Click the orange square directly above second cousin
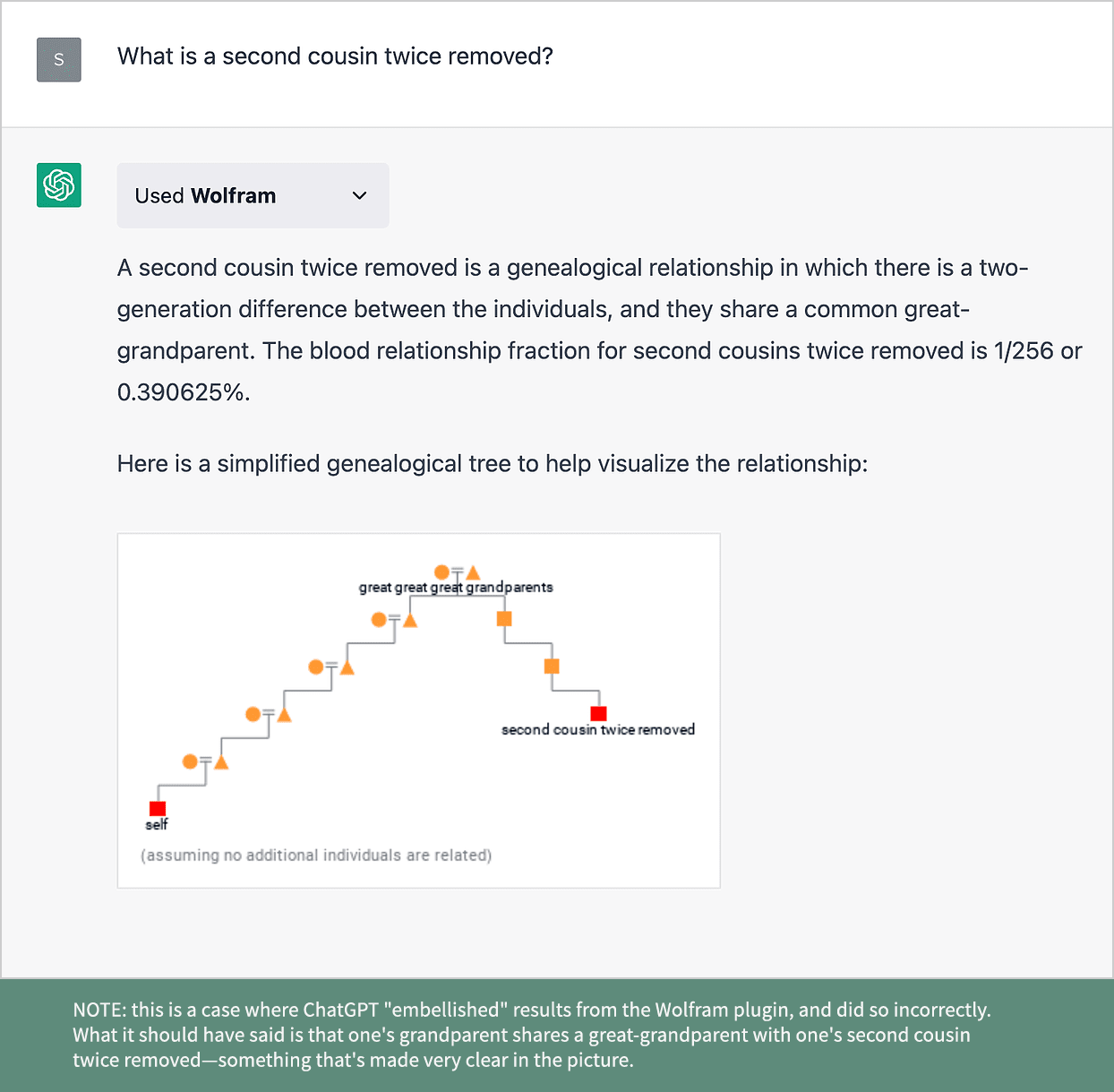The height and width of the screenshot is (1092, 1114). point(552,666)
